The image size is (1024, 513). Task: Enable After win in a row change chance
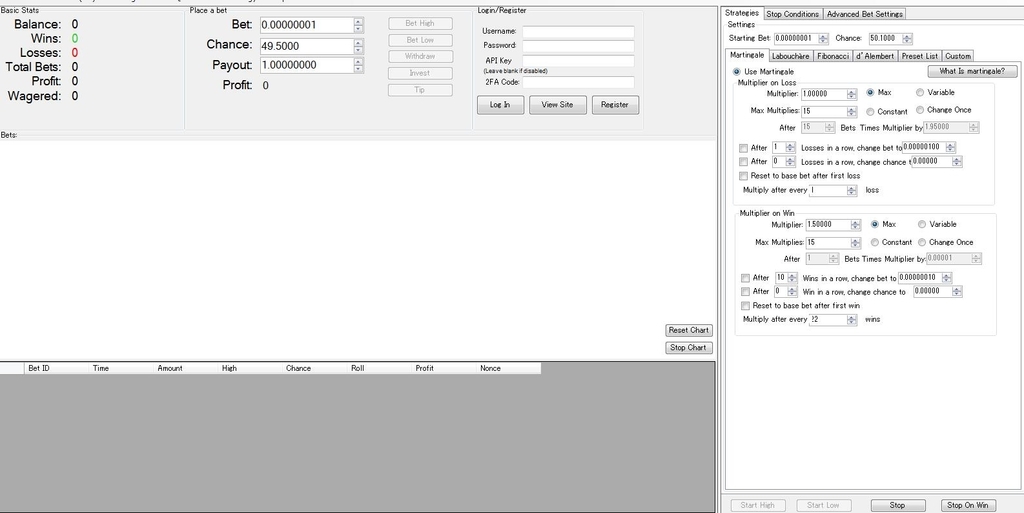pyautogui.click(x=745, y=291)
